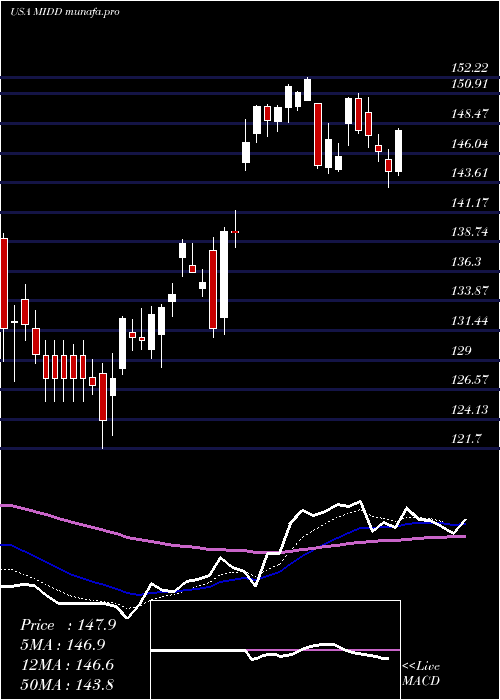Screen dimensions: 500x700
Task: Select the 121.7 price axis label
Action: [x=467, y=439]
